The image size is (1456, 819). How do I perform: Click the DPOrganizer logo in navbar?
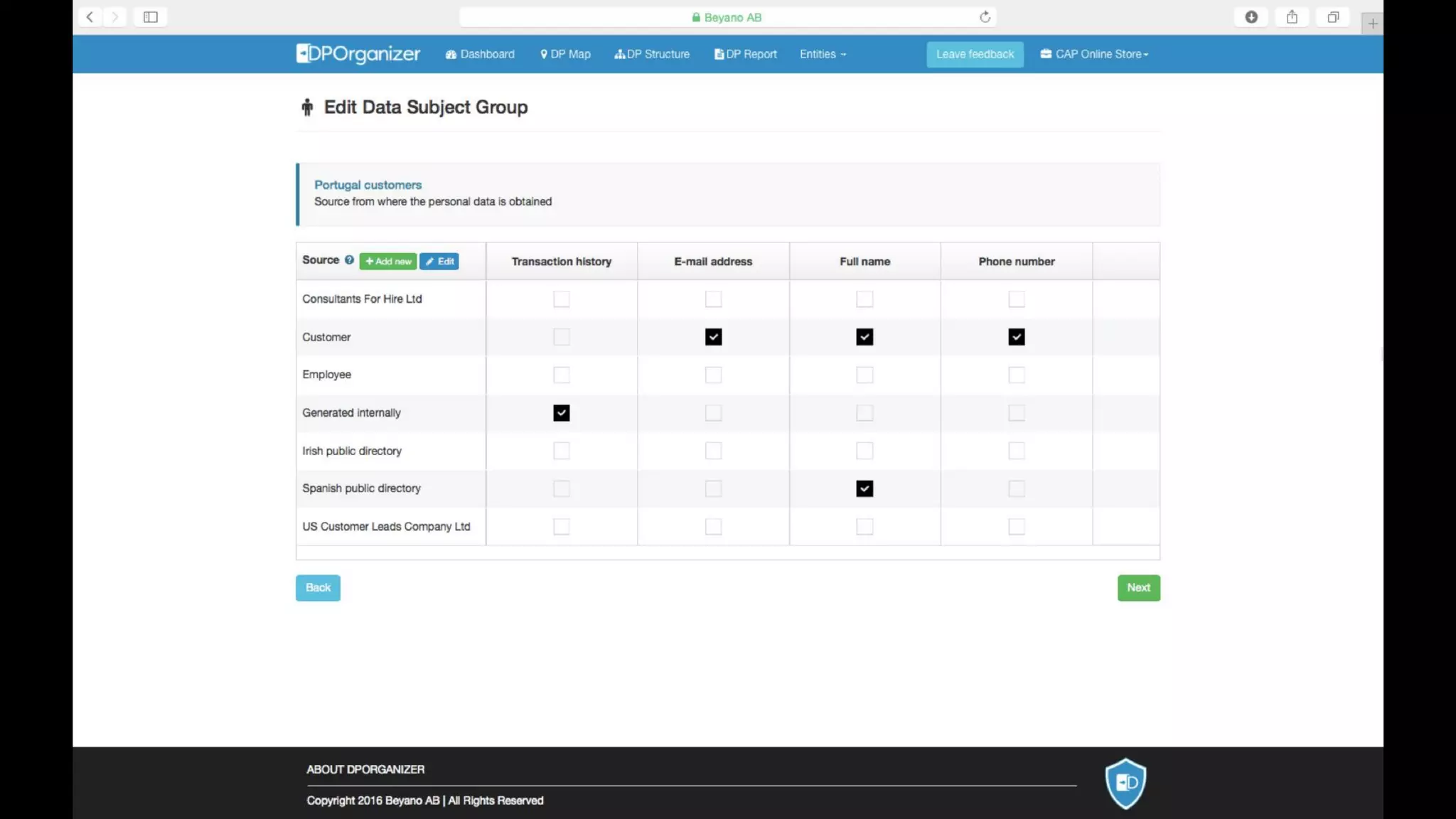tap(358, 54)
